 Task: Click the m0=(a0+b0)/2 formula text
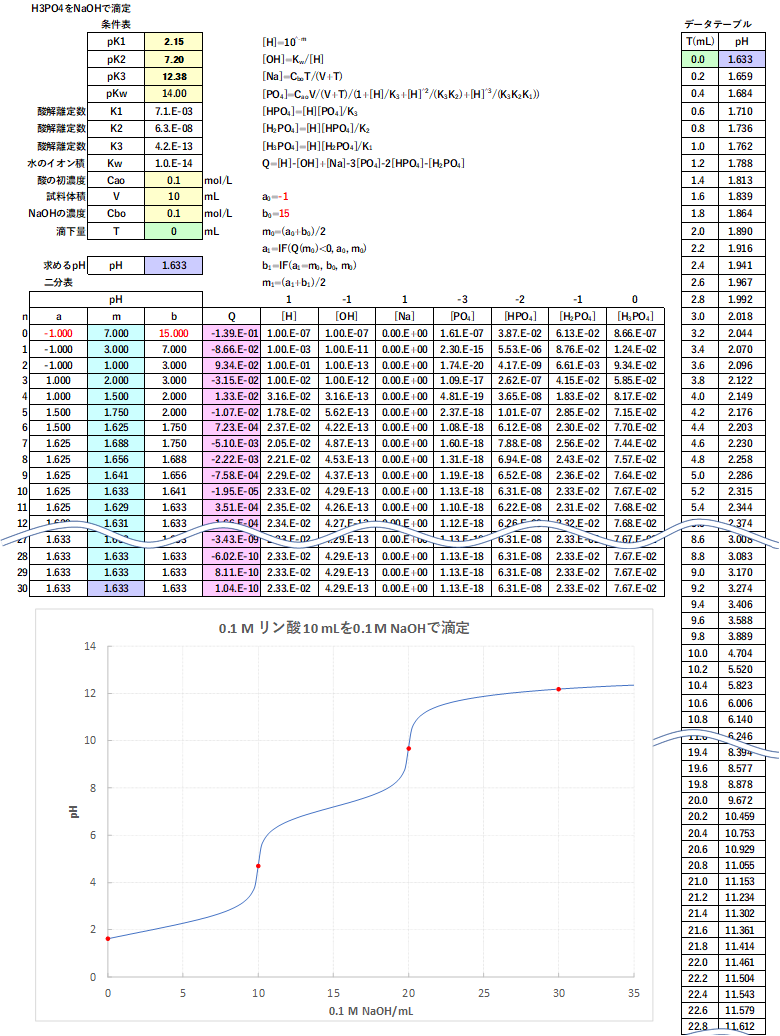[x=294, y=231]
